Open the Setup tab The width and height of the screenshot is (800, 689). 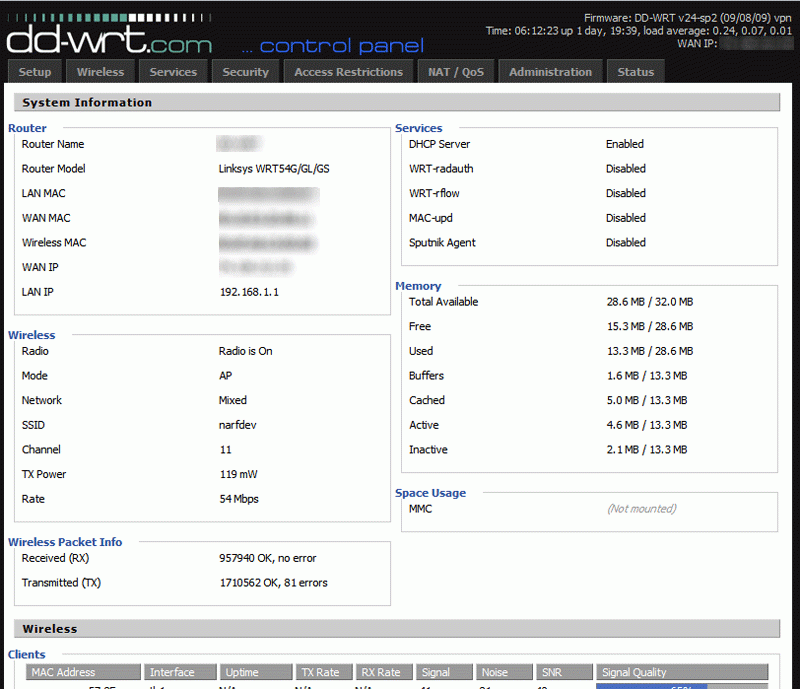coord(35,72)
